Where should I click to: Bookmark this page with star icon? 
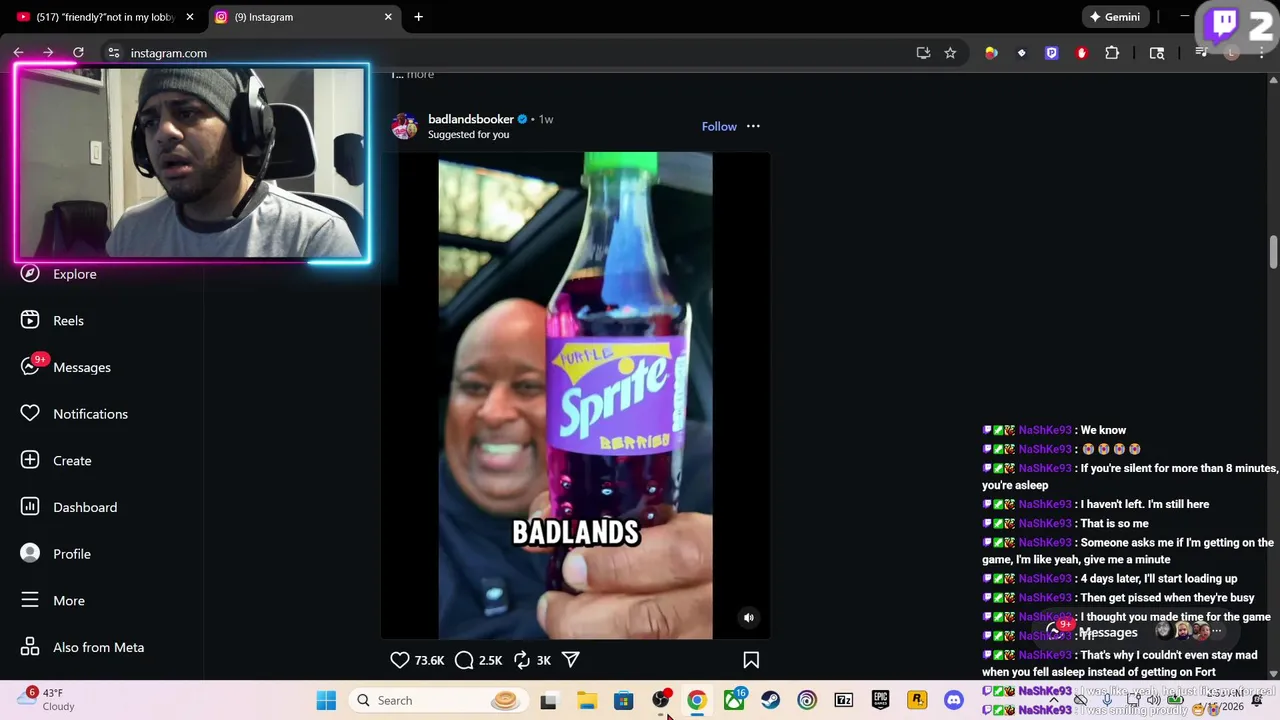[x=950, y=53]
